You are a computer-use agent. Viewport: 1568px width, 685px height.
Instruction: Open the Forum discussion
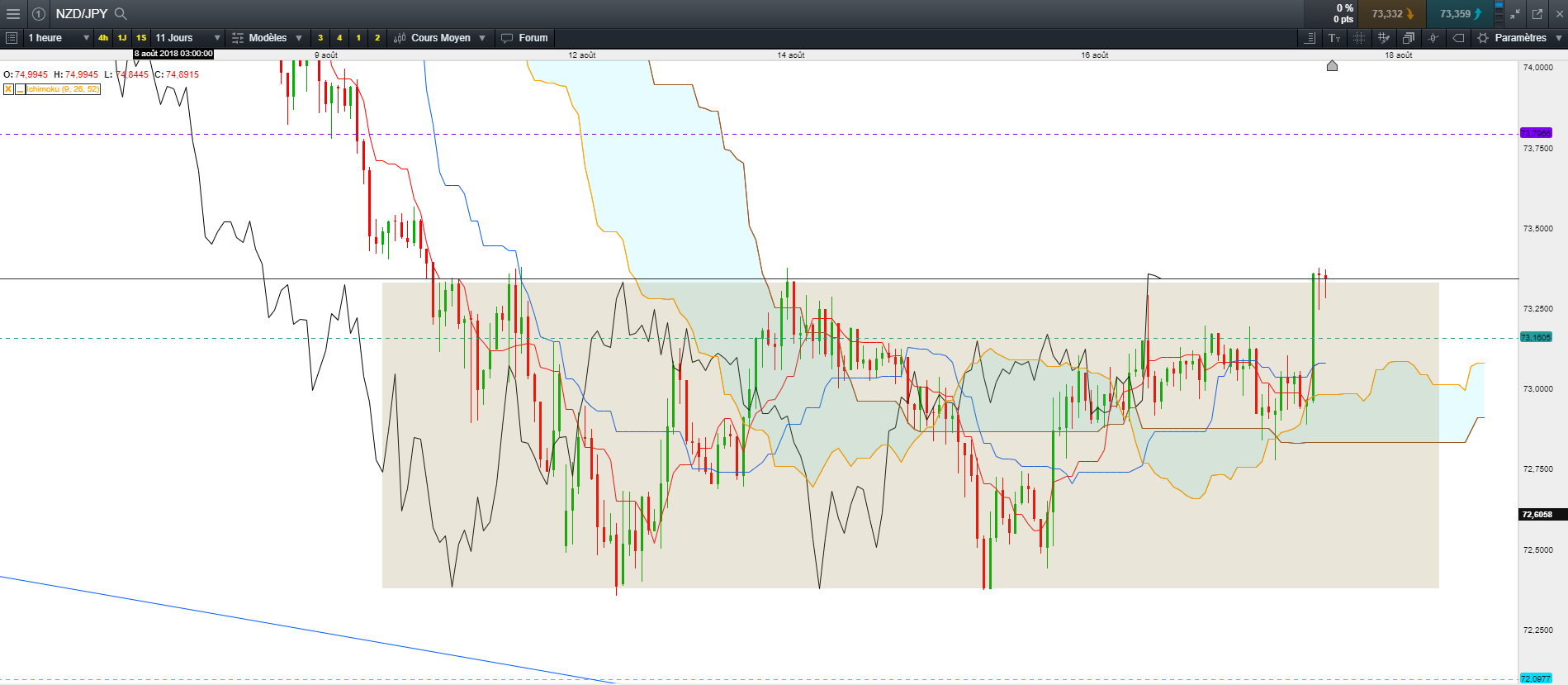[x=524, y=38]
